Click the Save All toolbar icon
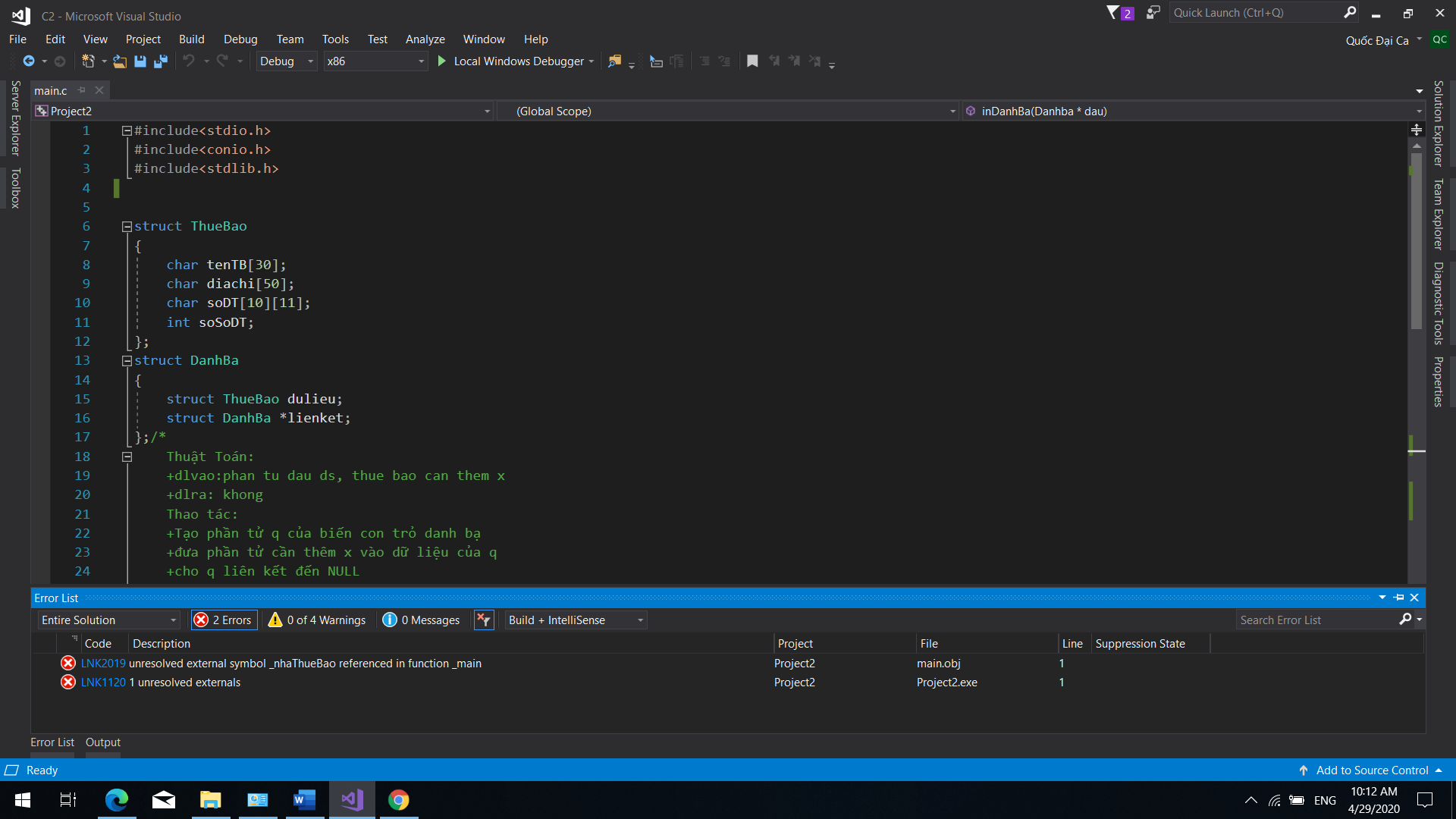Screen dimensions: 1456x819 coord(160,61)
